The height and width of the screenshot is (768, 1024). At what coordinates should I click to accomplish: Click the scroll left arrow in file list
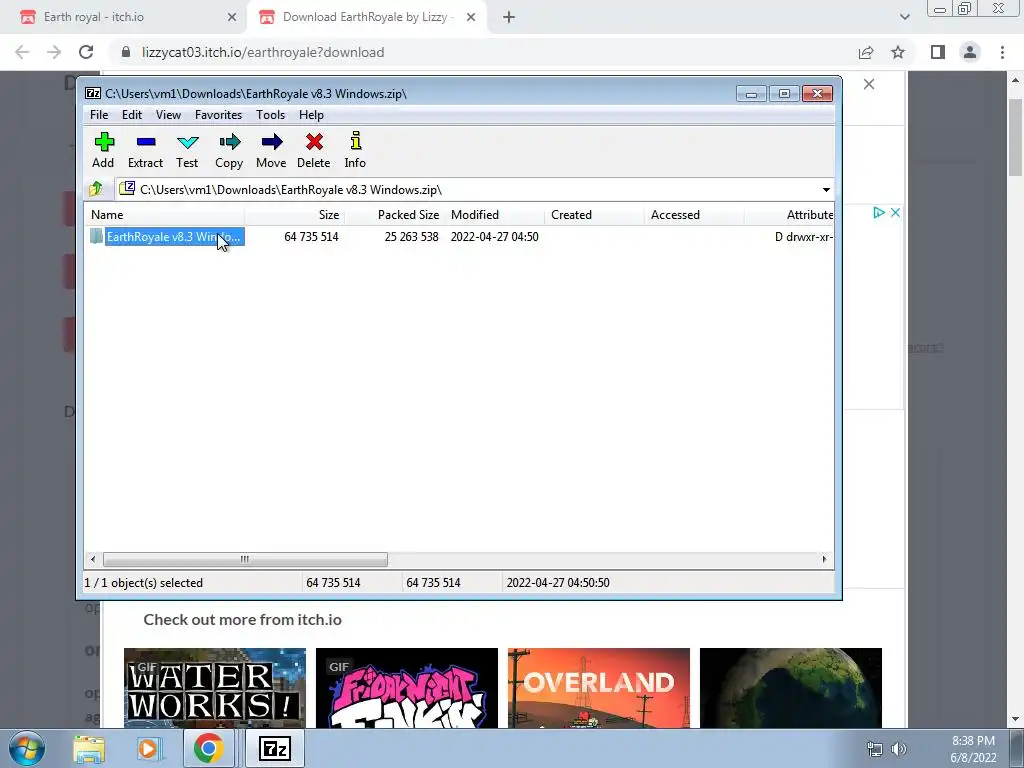coord(93,559)
